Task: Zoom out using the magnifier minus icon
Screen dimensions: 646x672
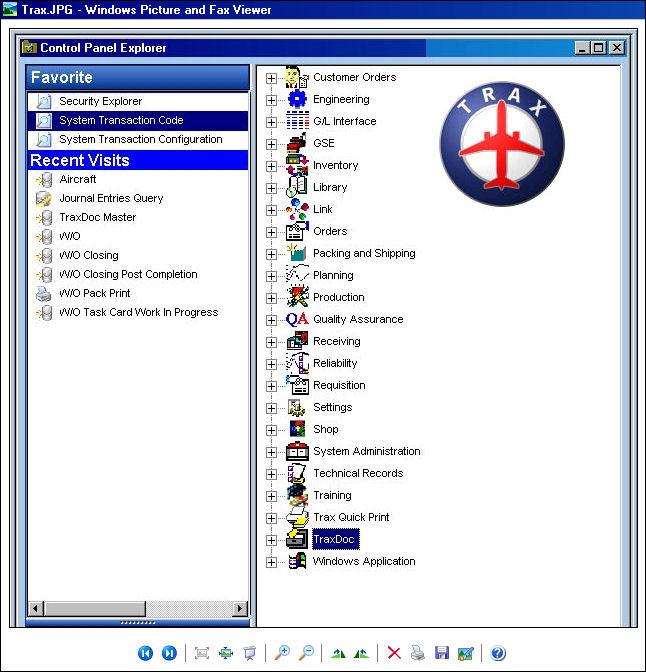Action: tap(306, 653)
